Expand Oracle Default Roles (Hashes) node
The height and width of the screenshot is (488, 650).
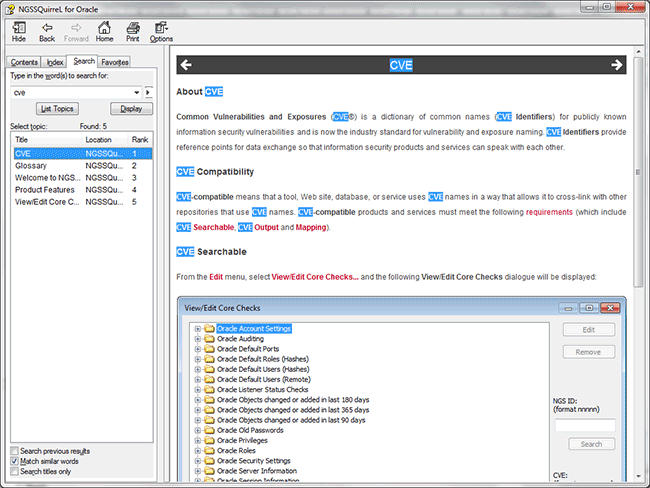coord(198,359)
